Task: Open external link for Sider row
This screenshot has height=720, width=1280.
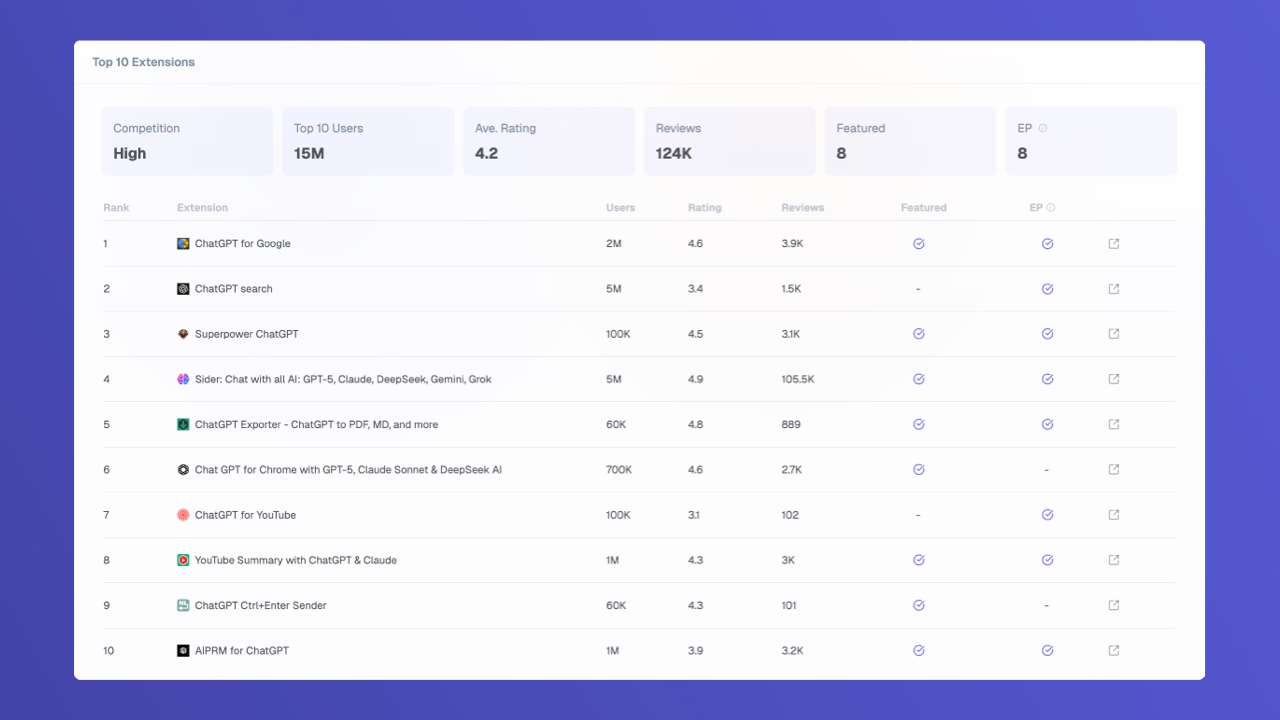Action: pos(1114,379)
